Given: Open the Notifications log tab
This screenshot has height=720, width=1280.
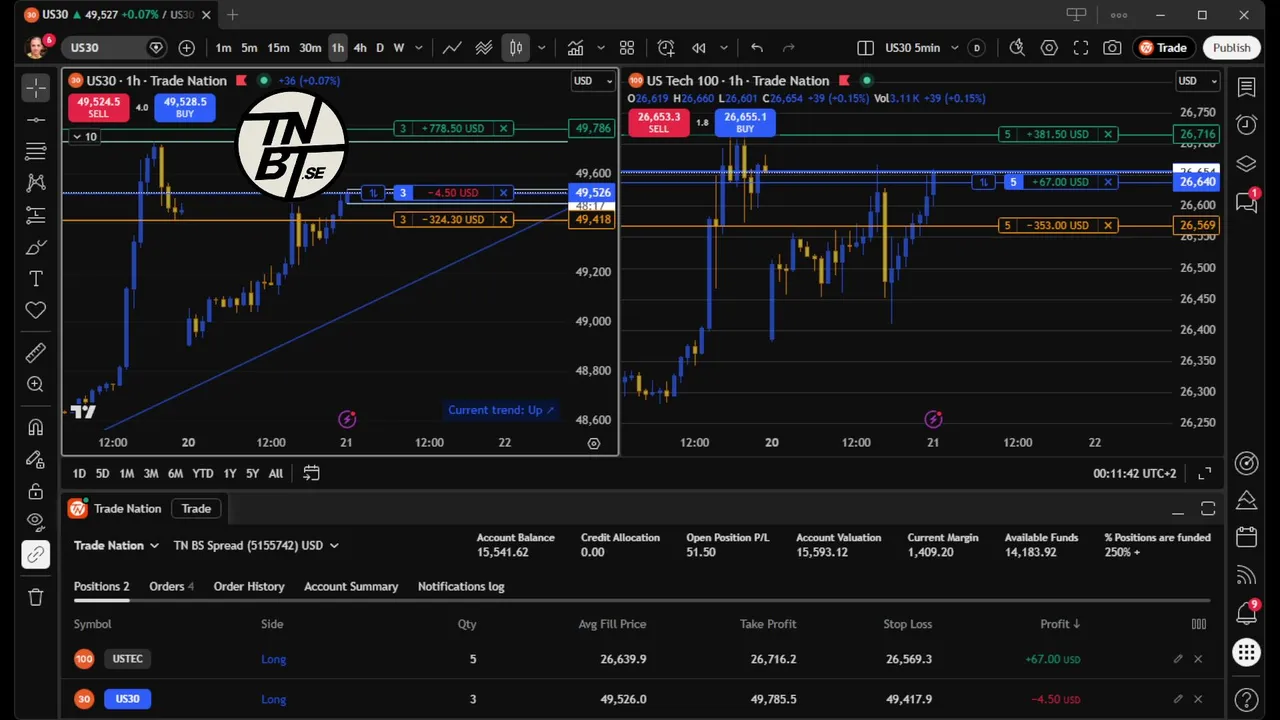Looking at the screenshot, I should [461, 586].
